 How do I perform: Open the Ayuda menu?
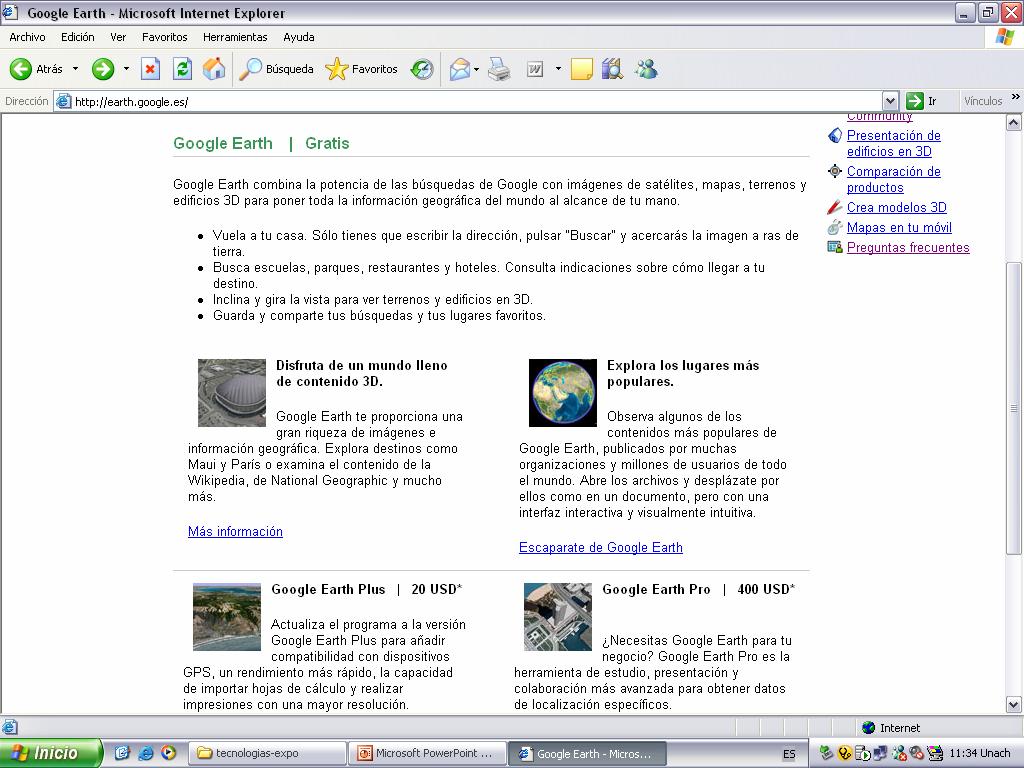point(299,37)
